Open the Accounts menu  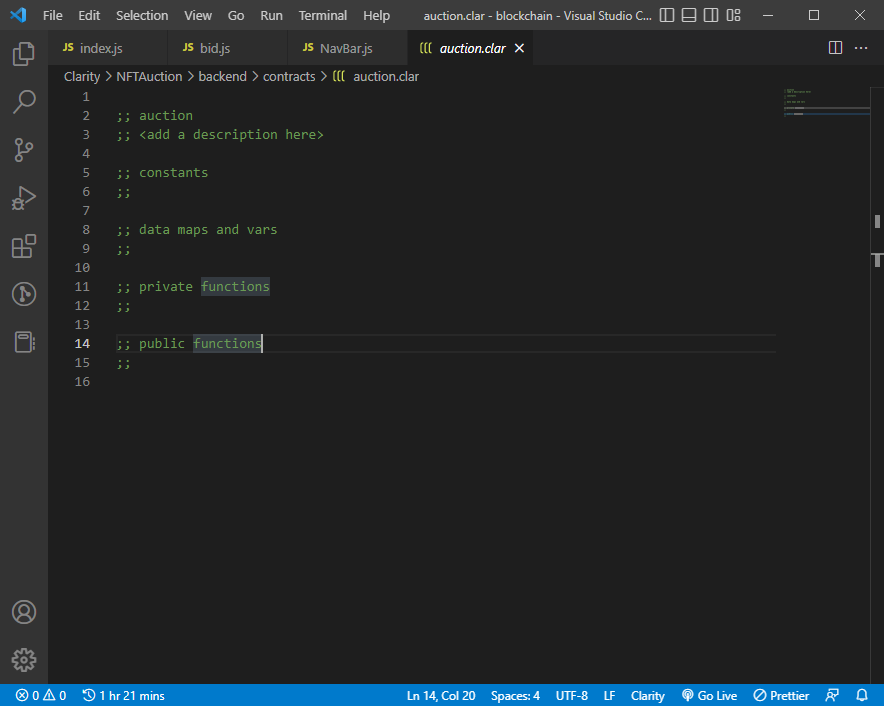(x=24, y=612)
